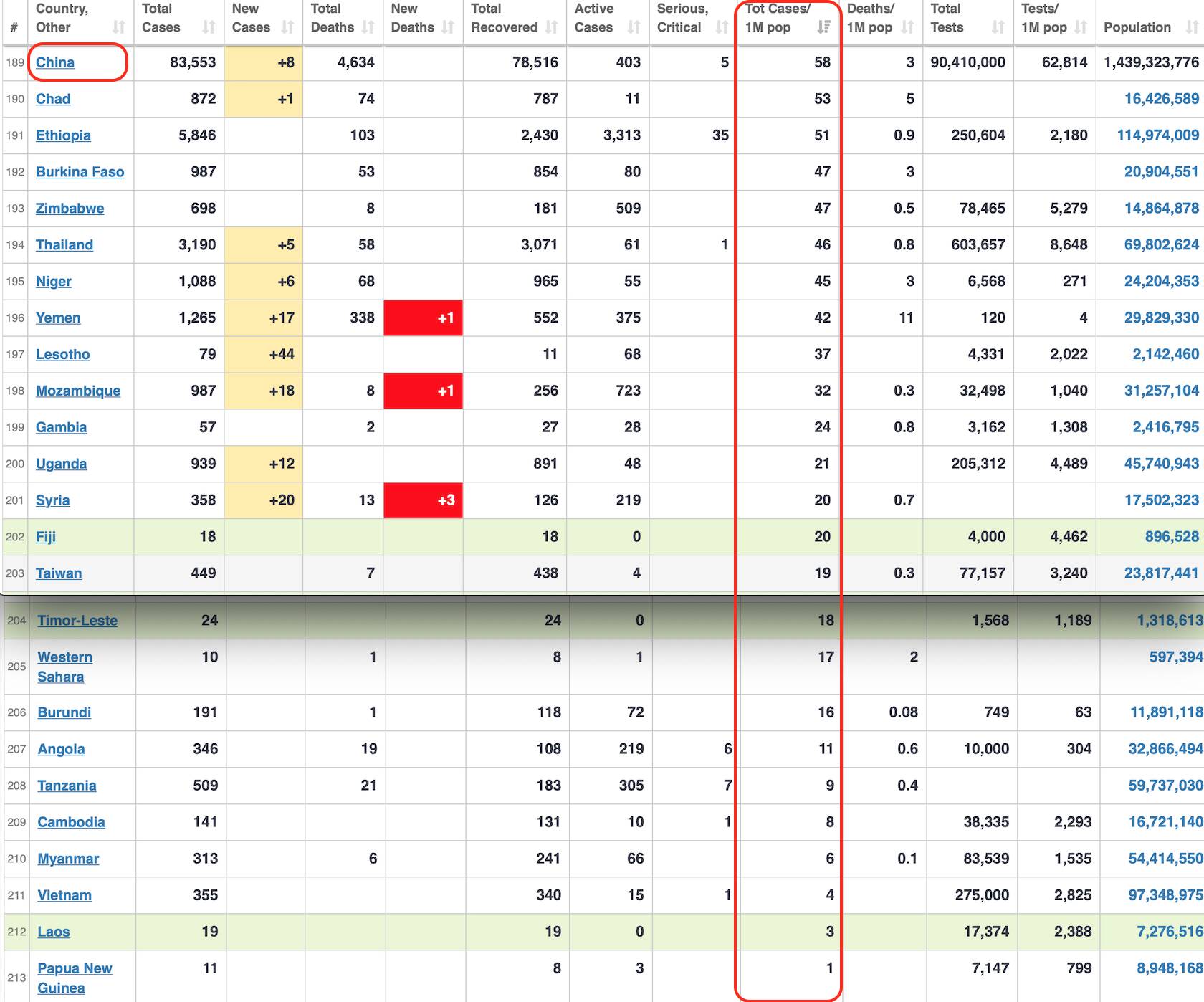
Task: Sort by Total Tests arrow icon
Action: (x=998, y=27)
